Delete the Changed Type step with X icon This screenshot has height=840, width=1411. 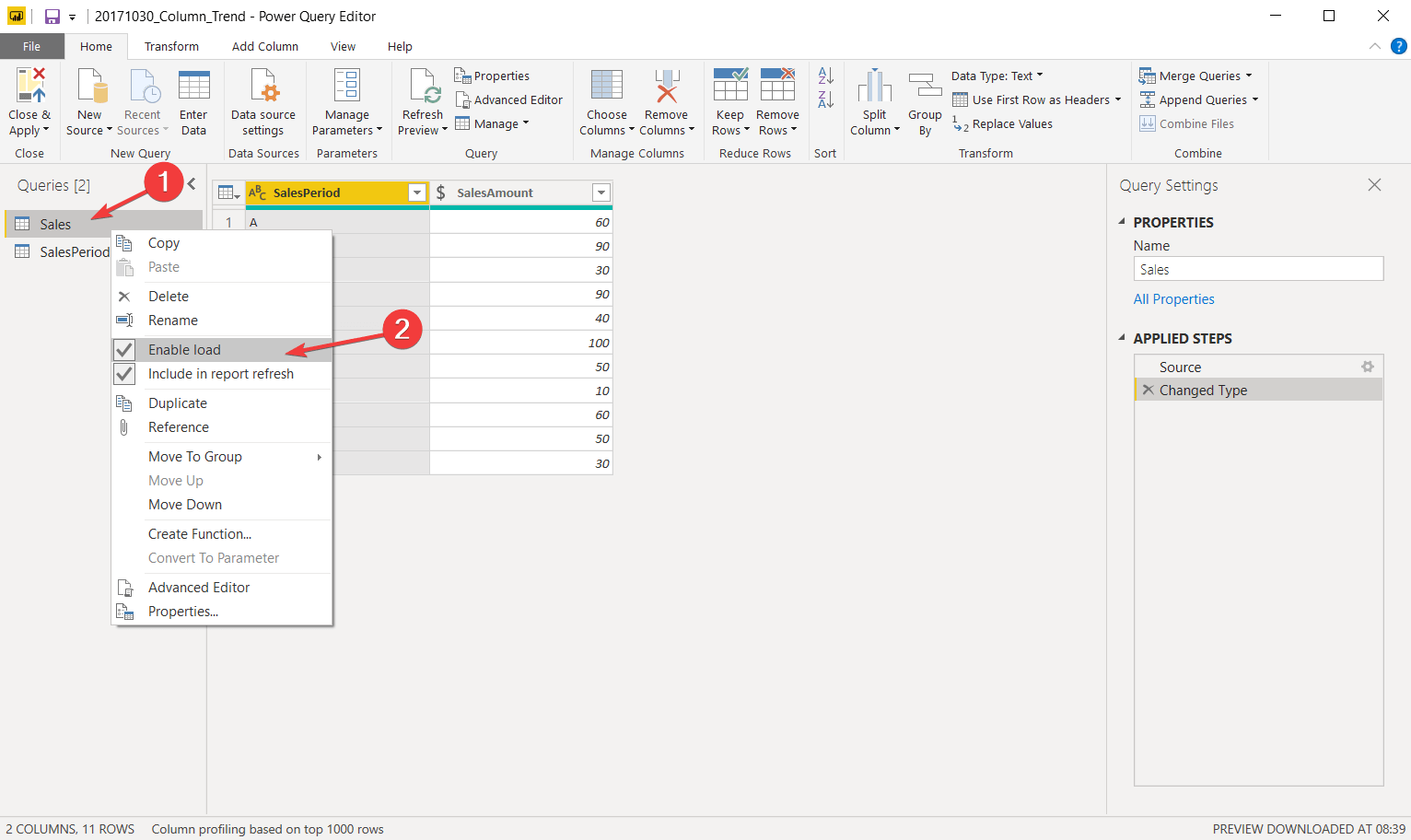1148,390
